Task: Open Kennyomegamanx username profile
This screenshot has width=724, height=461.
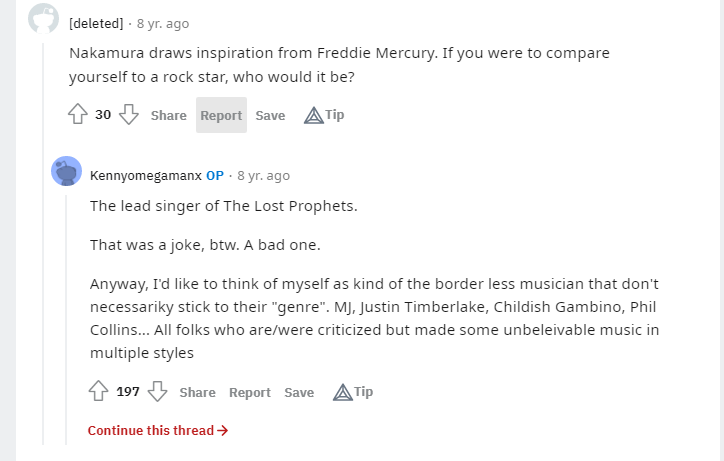Action: coord(146,176)
